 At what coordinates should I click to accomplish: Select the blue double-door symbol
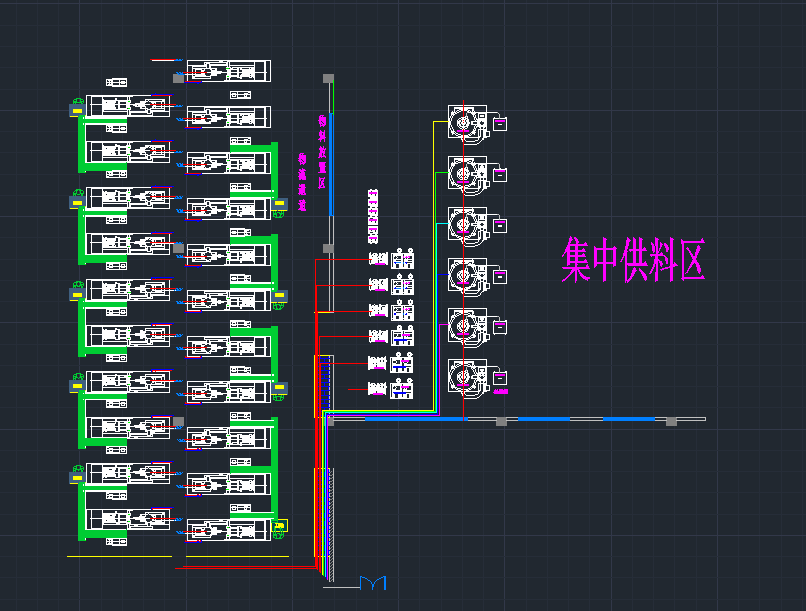point(373,583)
